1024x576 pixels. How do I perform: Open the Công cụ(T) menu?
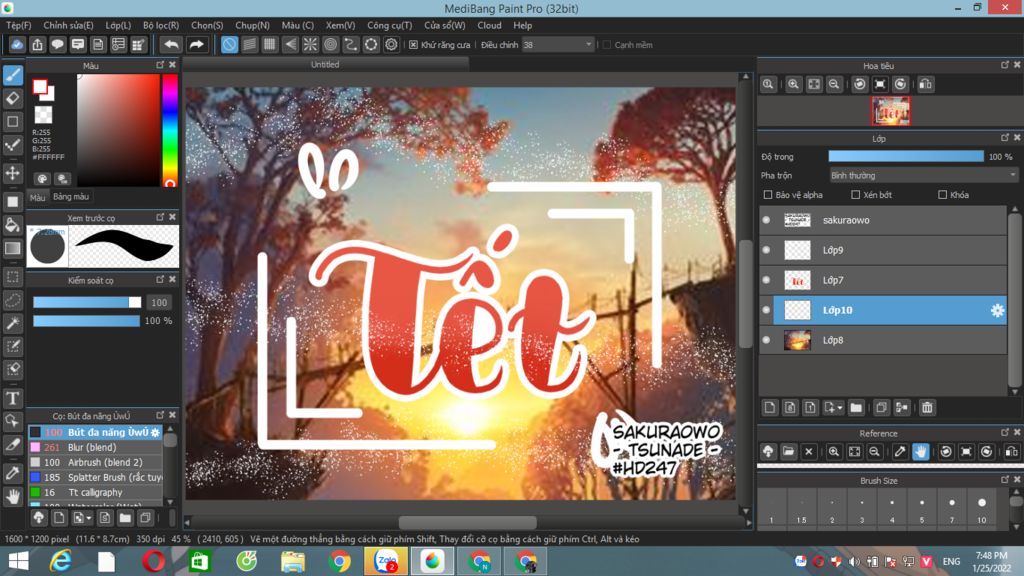(x=389, y=25)
